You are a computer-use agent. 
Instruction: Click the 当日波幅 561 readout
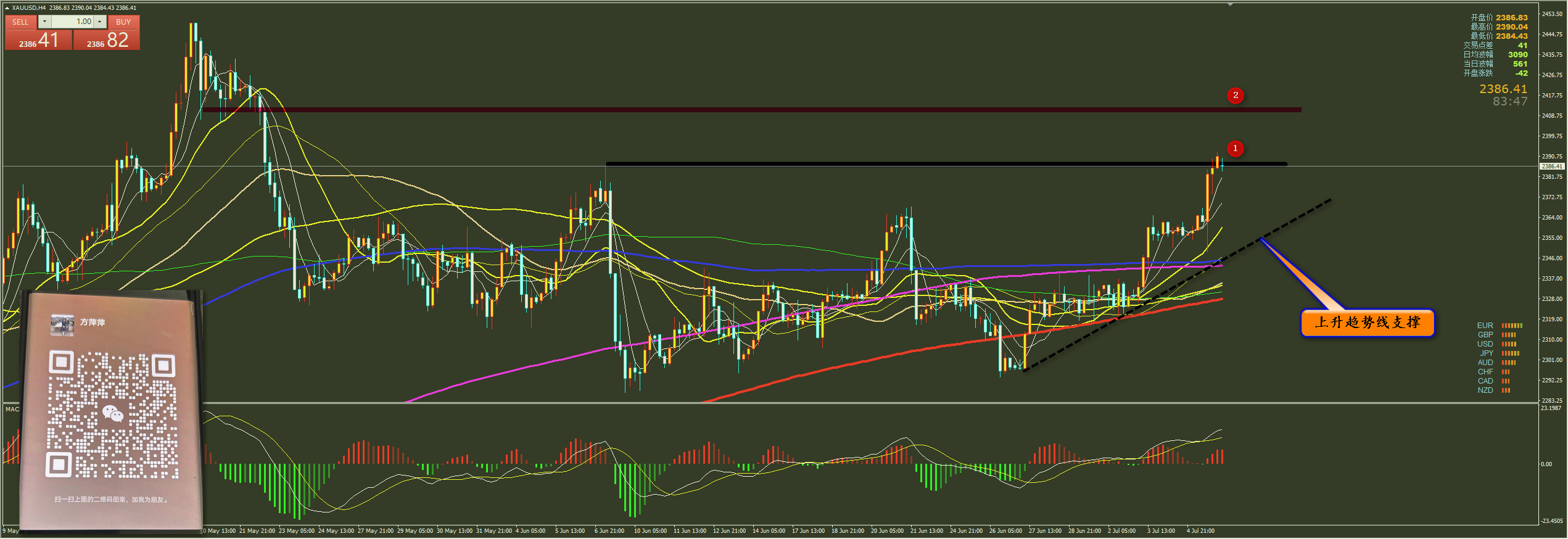tap(1495, 64)
